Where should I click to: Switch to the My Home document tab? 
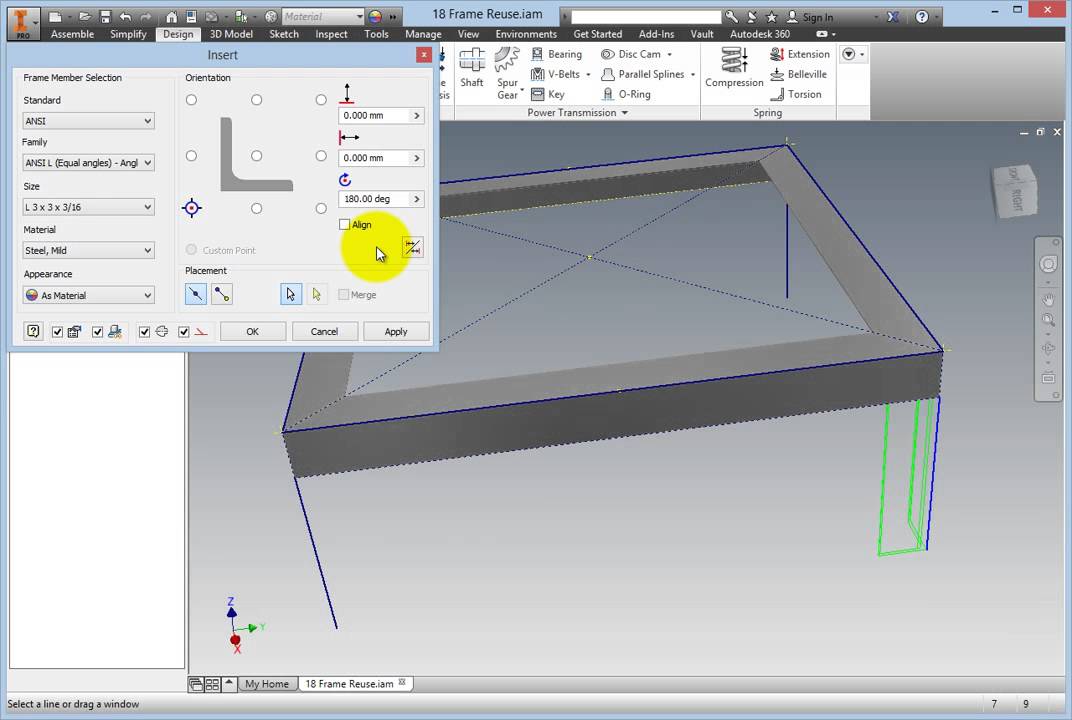[267, 684]
